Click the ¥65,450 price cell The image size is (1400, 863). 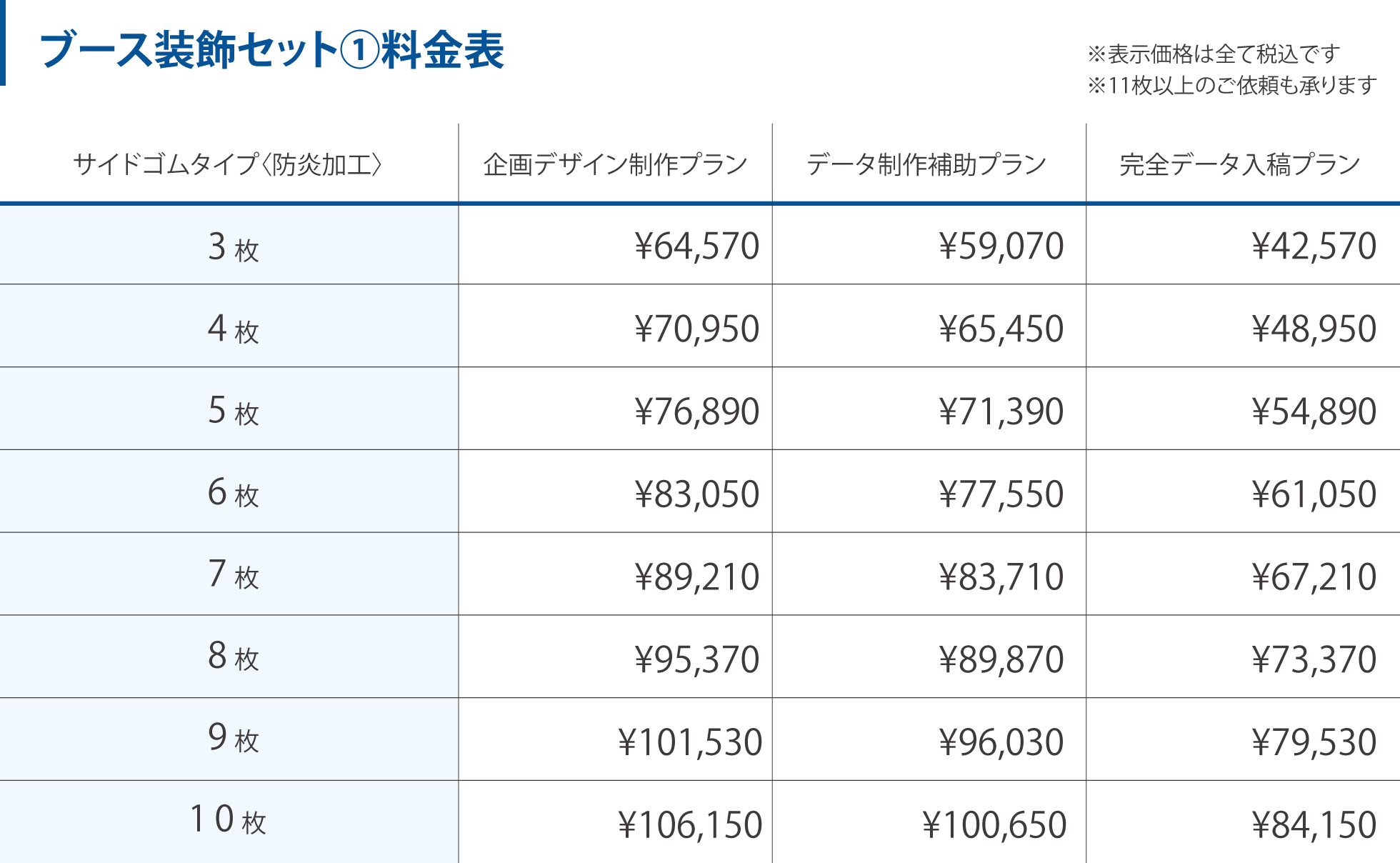click(x=1001, y=329)
